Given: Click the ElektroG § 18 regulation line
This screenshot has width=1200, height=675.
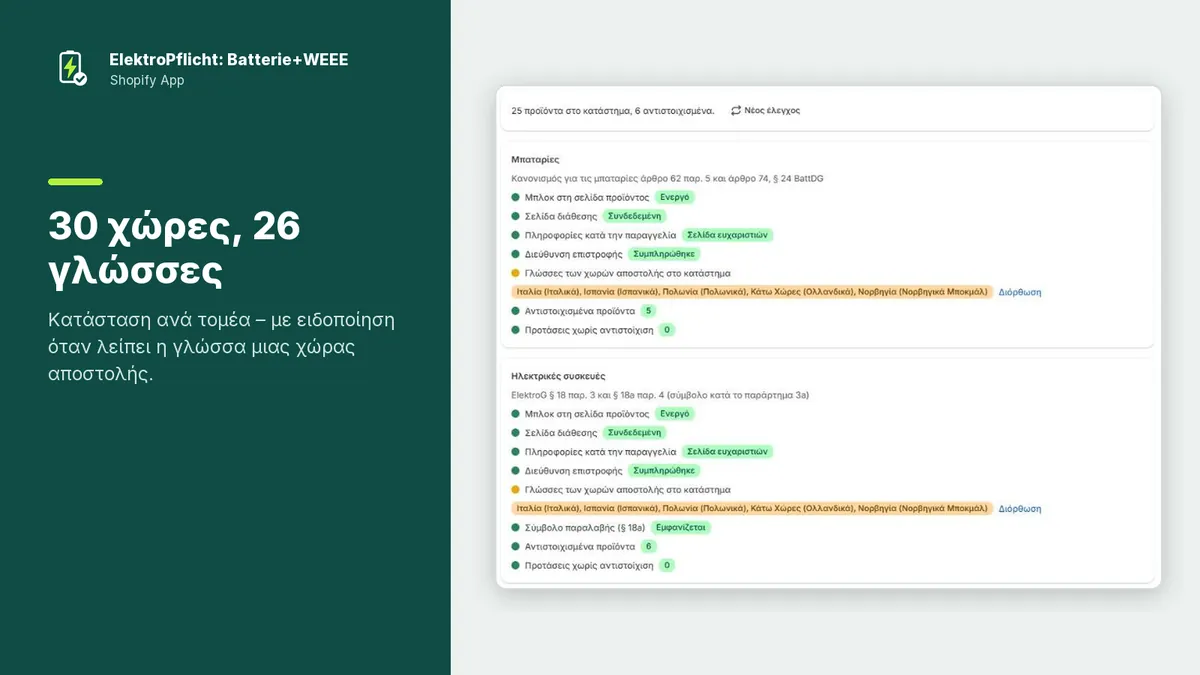Looking at the screenshot, I should point(660,395).
